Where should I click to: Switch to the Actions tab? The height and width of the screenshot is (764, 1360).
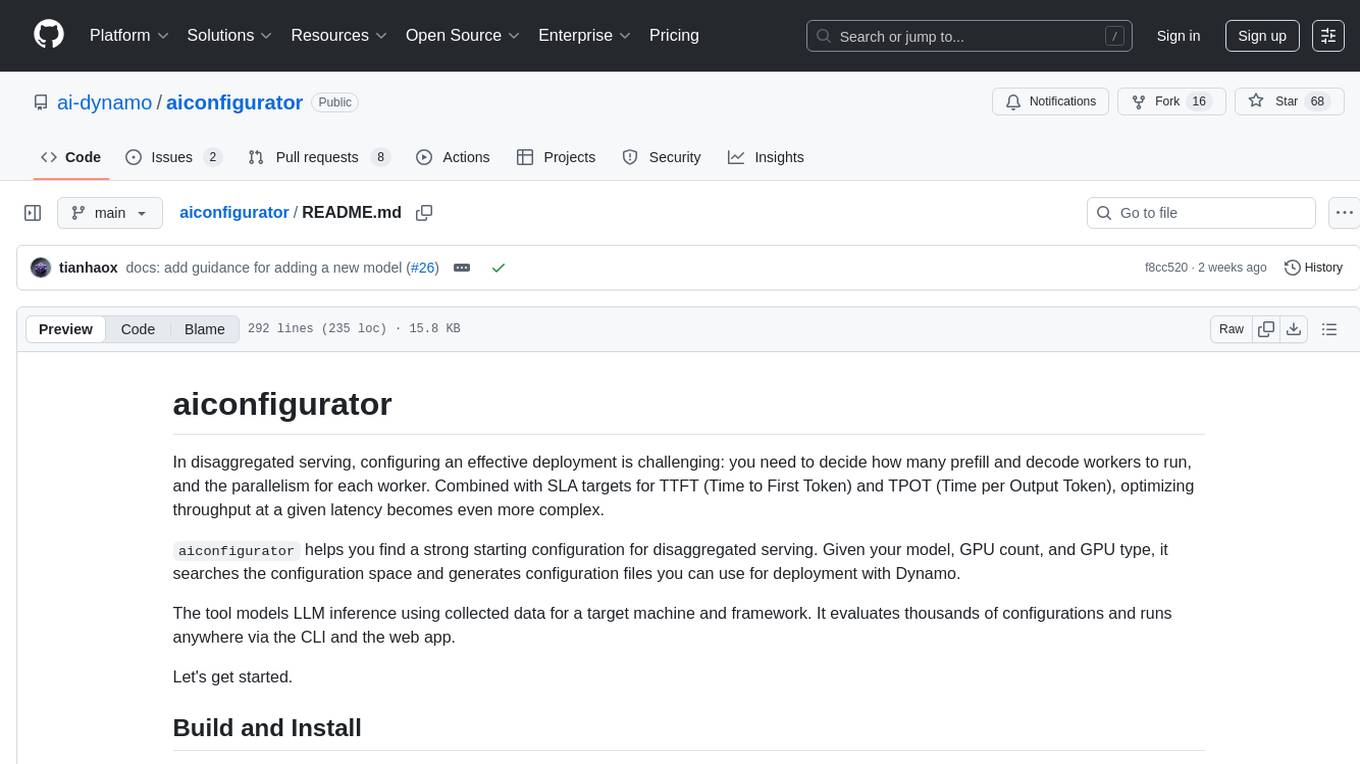pos(452,157)
